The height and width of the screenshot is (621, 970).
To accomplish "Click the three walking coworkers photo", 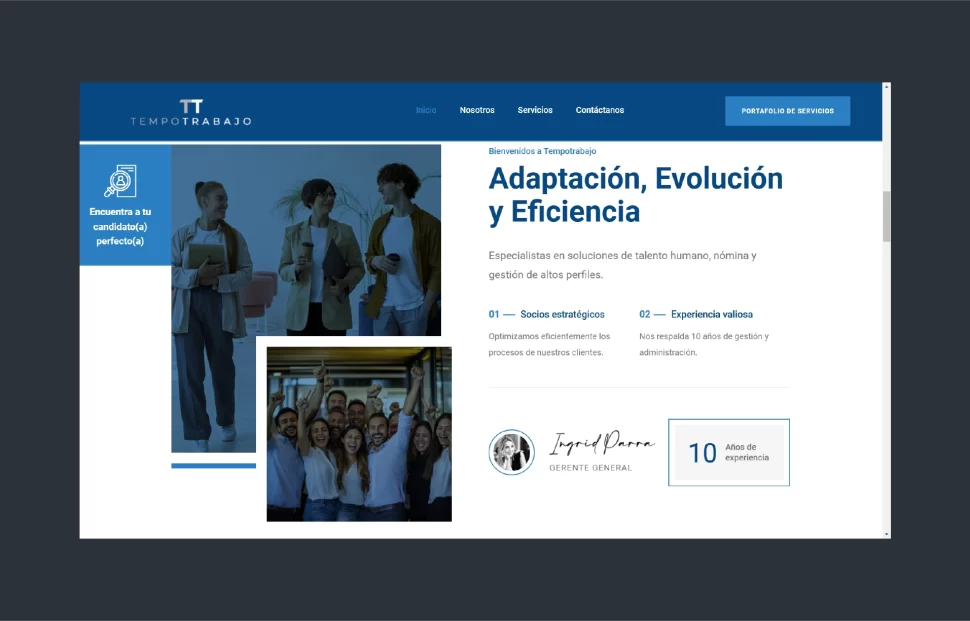I will [306, 240].
